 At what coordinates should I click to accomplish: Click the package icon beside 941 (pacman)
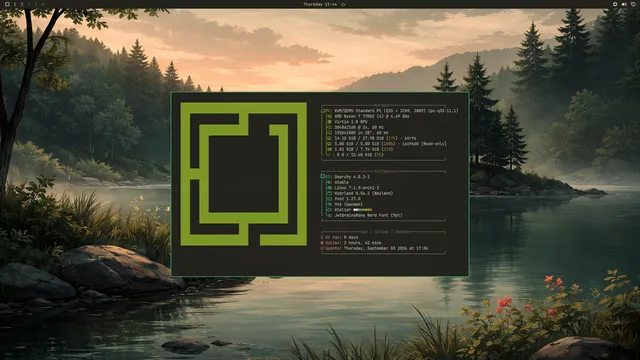tap(330, 204)
